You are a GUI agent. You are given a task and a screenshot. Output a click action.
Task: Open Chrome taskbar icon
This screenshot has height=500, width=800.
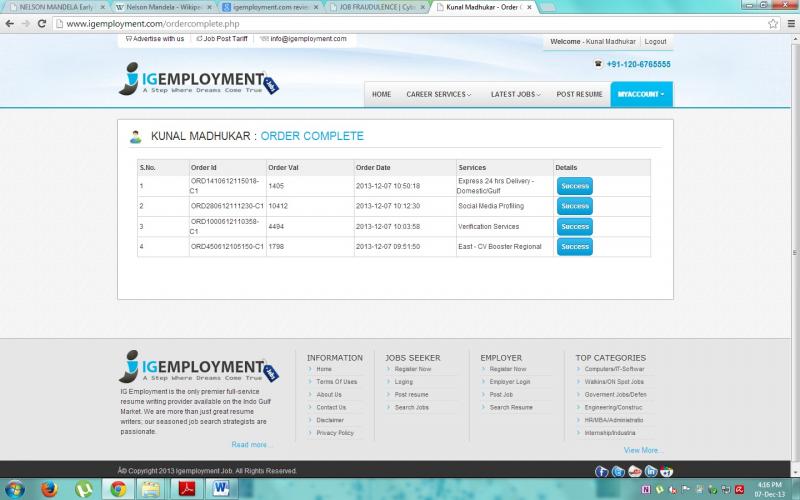[x=118, y=489]
